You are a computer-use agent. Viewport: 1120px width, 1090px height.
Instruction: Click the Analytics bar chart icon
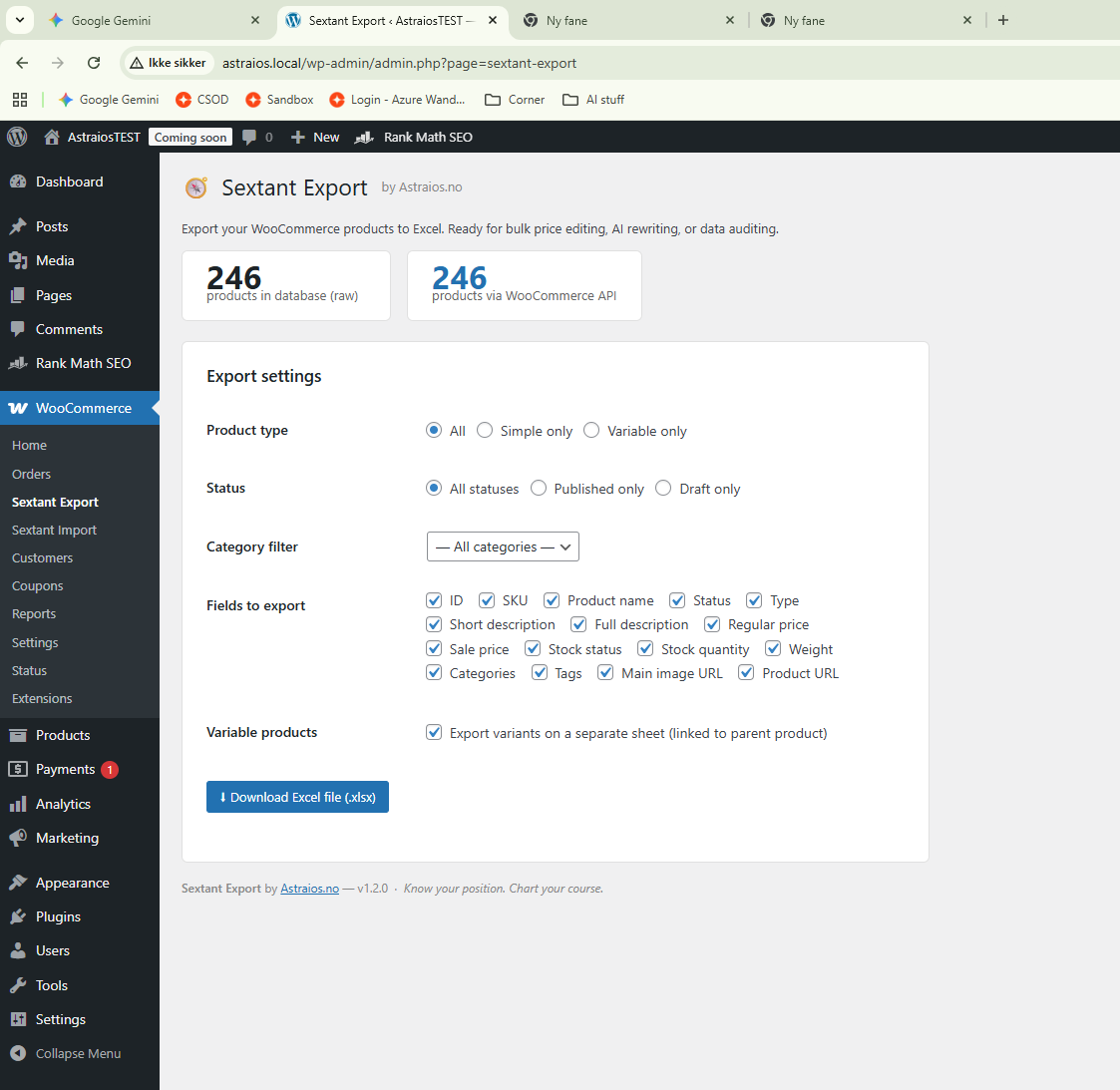18,804
